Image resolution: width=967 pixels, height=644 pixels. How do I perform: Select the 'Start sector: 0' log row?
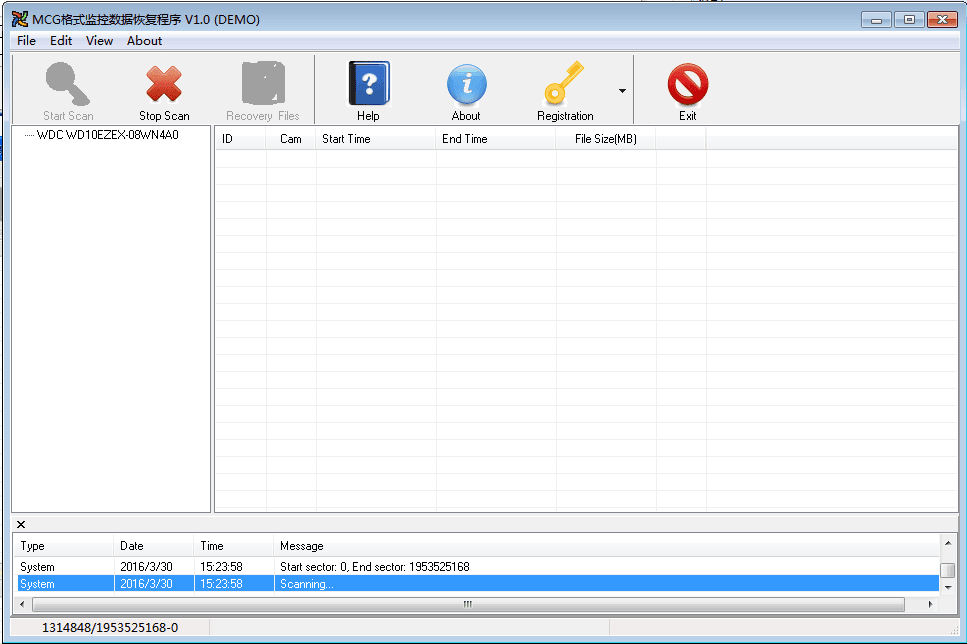(x=374, y=567)
